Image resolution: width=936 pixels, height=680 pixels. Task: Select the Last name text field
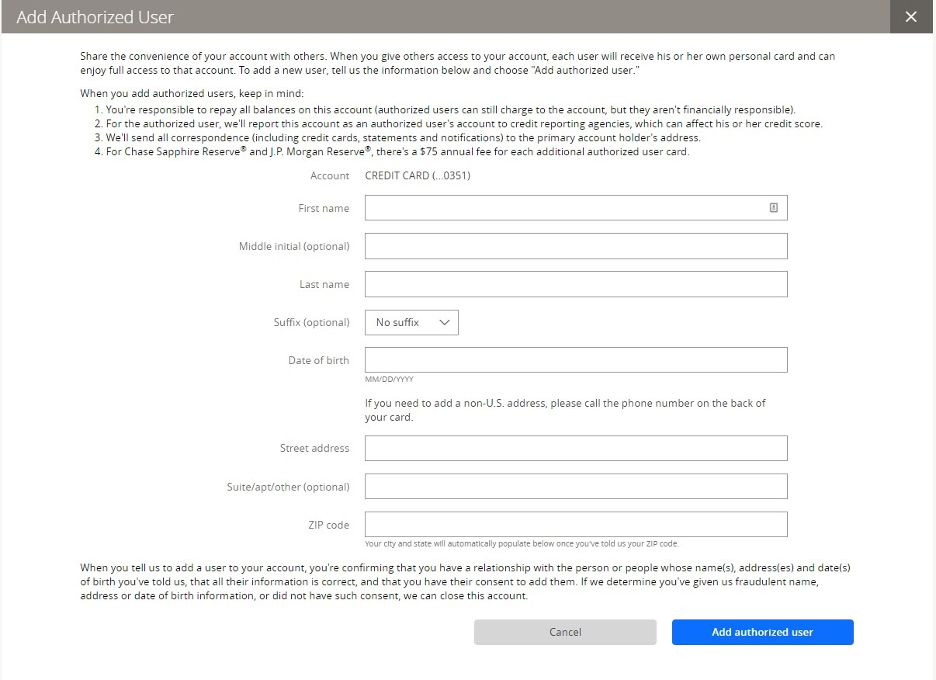pos(575,284)
